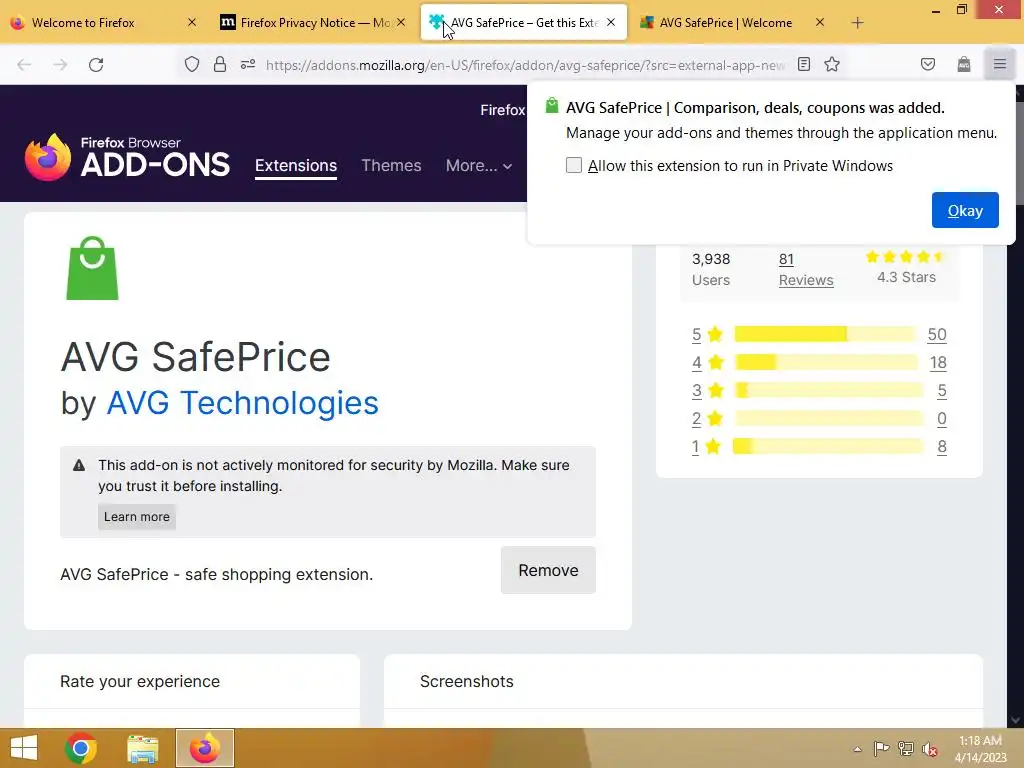
Task: Click the green AVG SafePrice bag icon
Action: coord(92,268)
